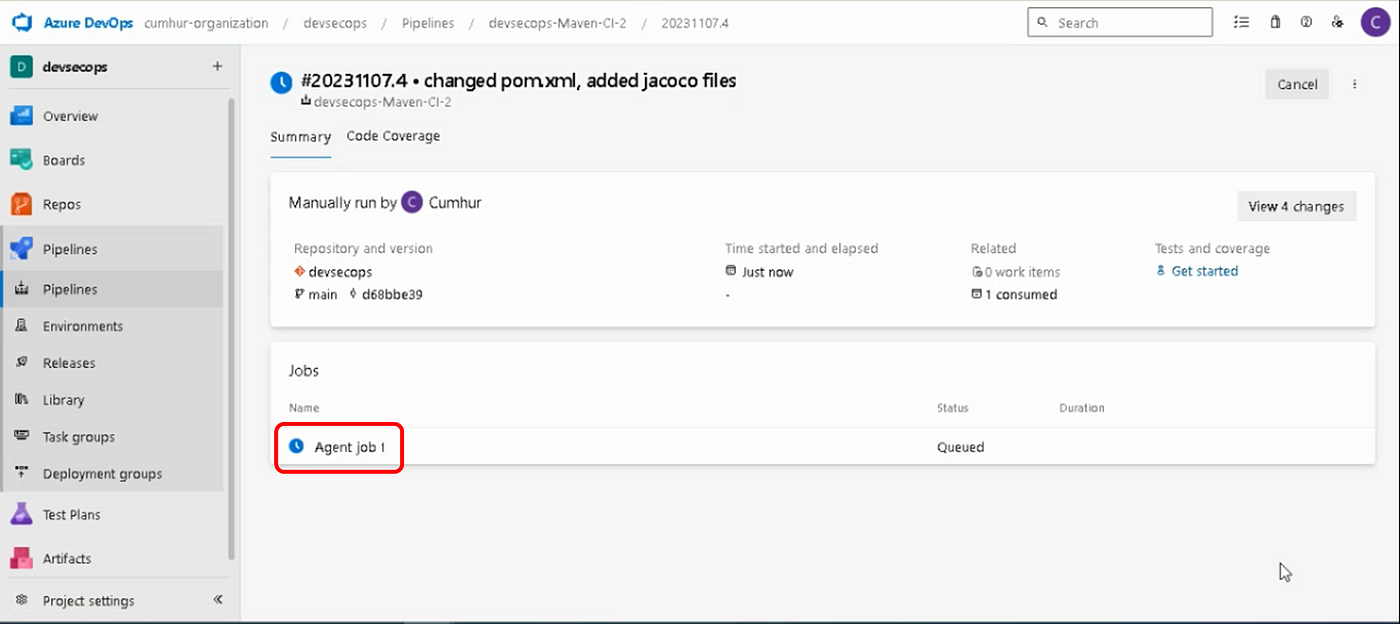The height and width of the screenshot is (624, 1400).
Task: Switch to the Summary tab
Action: (x=300, y=137)
